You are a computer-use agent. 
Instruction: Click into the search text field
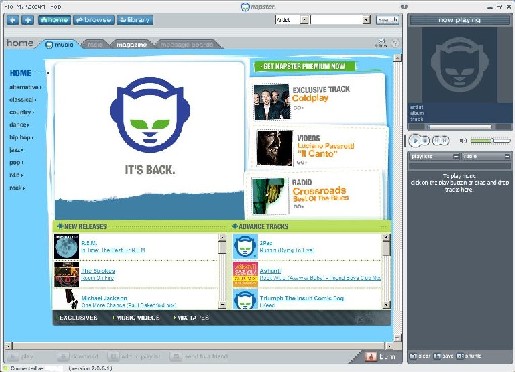[x=337, y=20]
